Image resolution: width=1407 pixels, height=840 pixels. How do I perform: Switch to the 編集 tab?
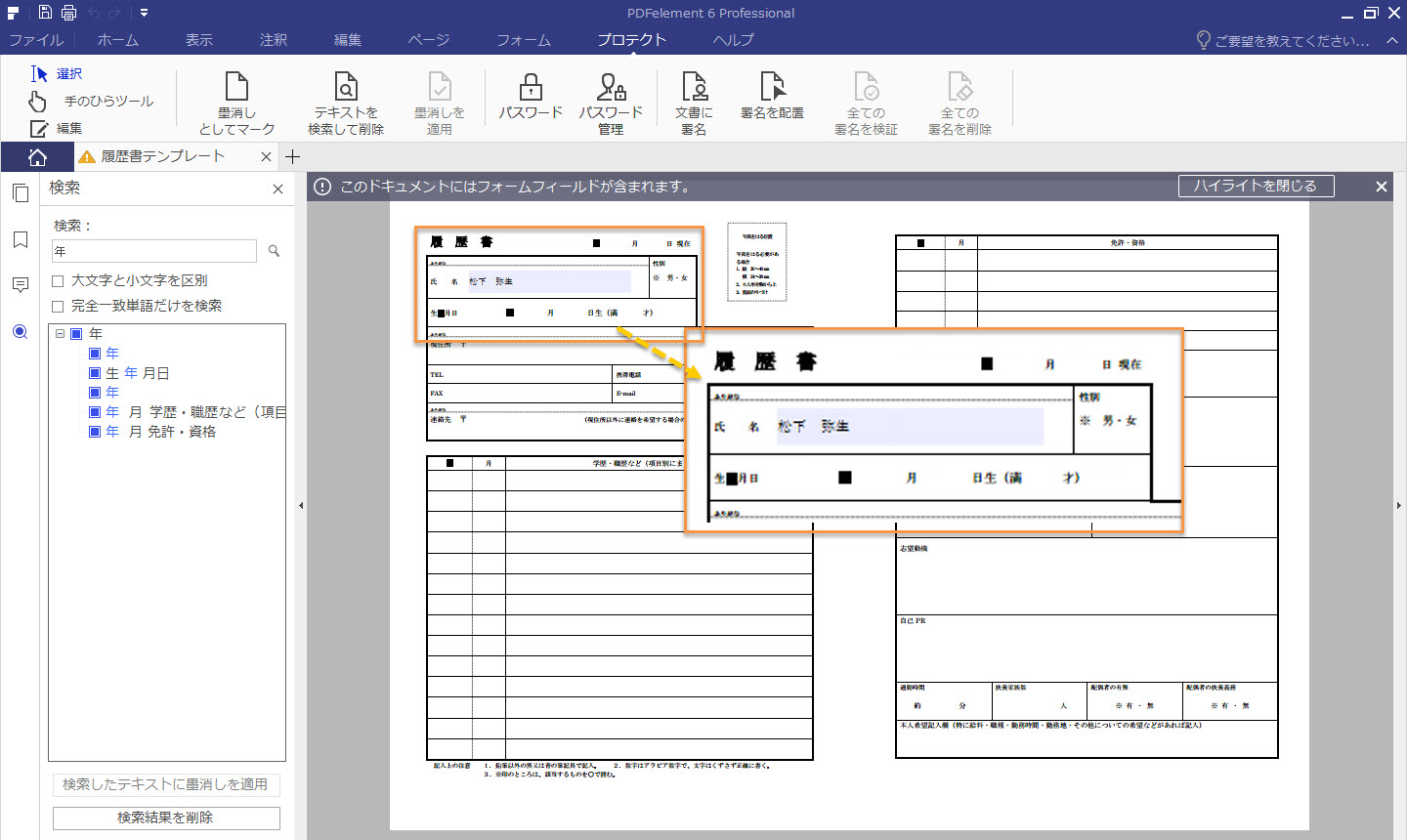pos(348,40)
